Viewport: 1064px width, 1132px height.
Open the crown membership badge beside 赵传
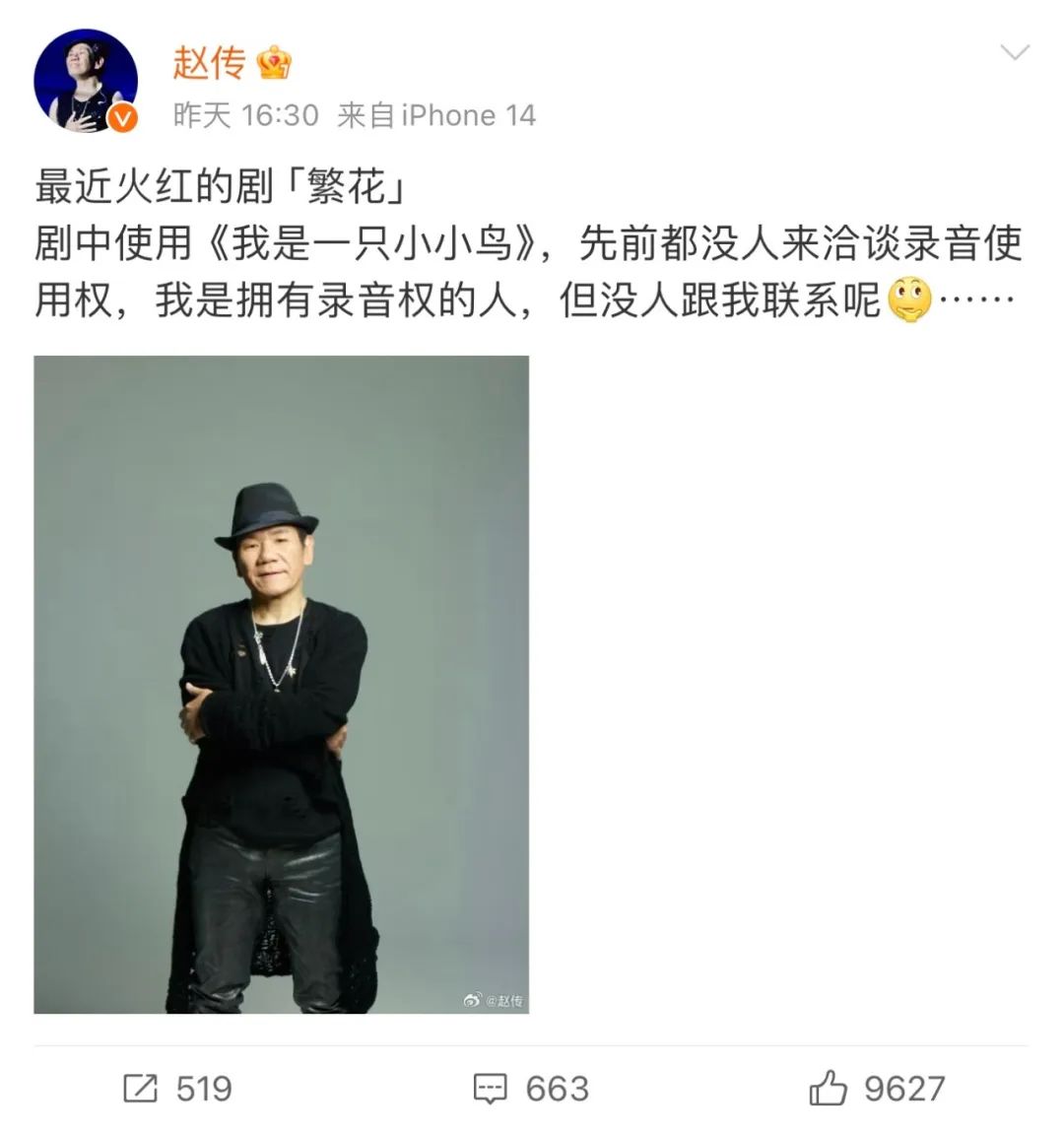pos(274,62)
